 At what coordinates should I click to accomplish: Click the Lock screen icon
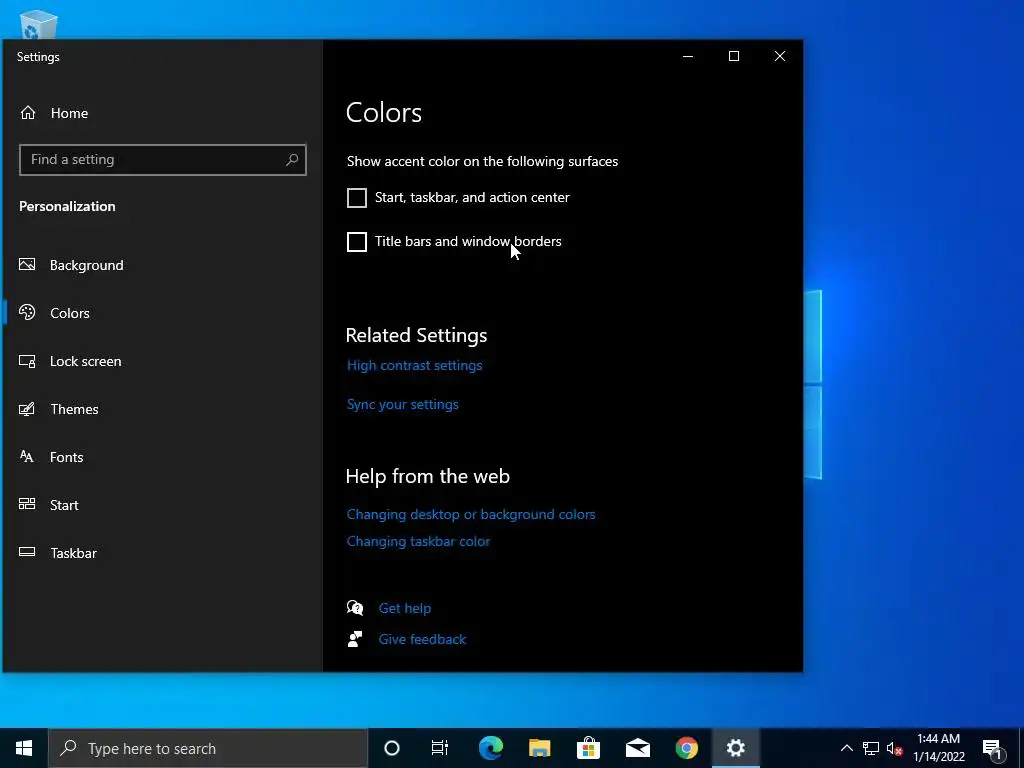coord(27,360)
